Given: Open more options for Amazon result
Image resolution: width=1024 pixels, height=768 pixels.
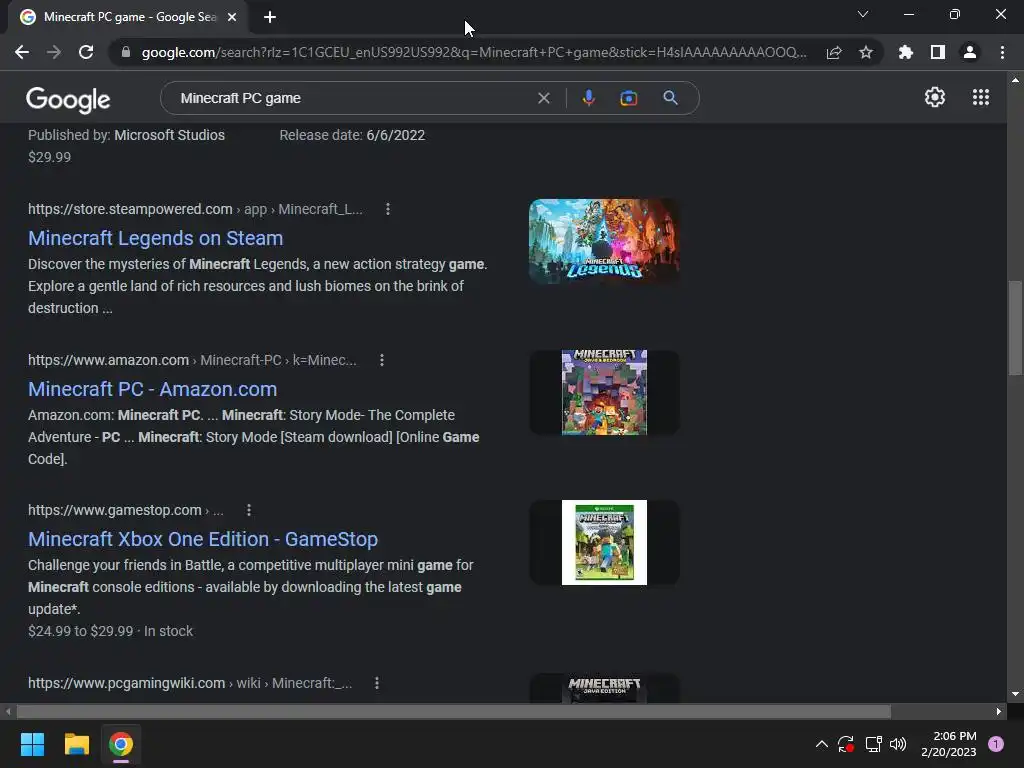Looking at the screenshot, I should [382, 360].
